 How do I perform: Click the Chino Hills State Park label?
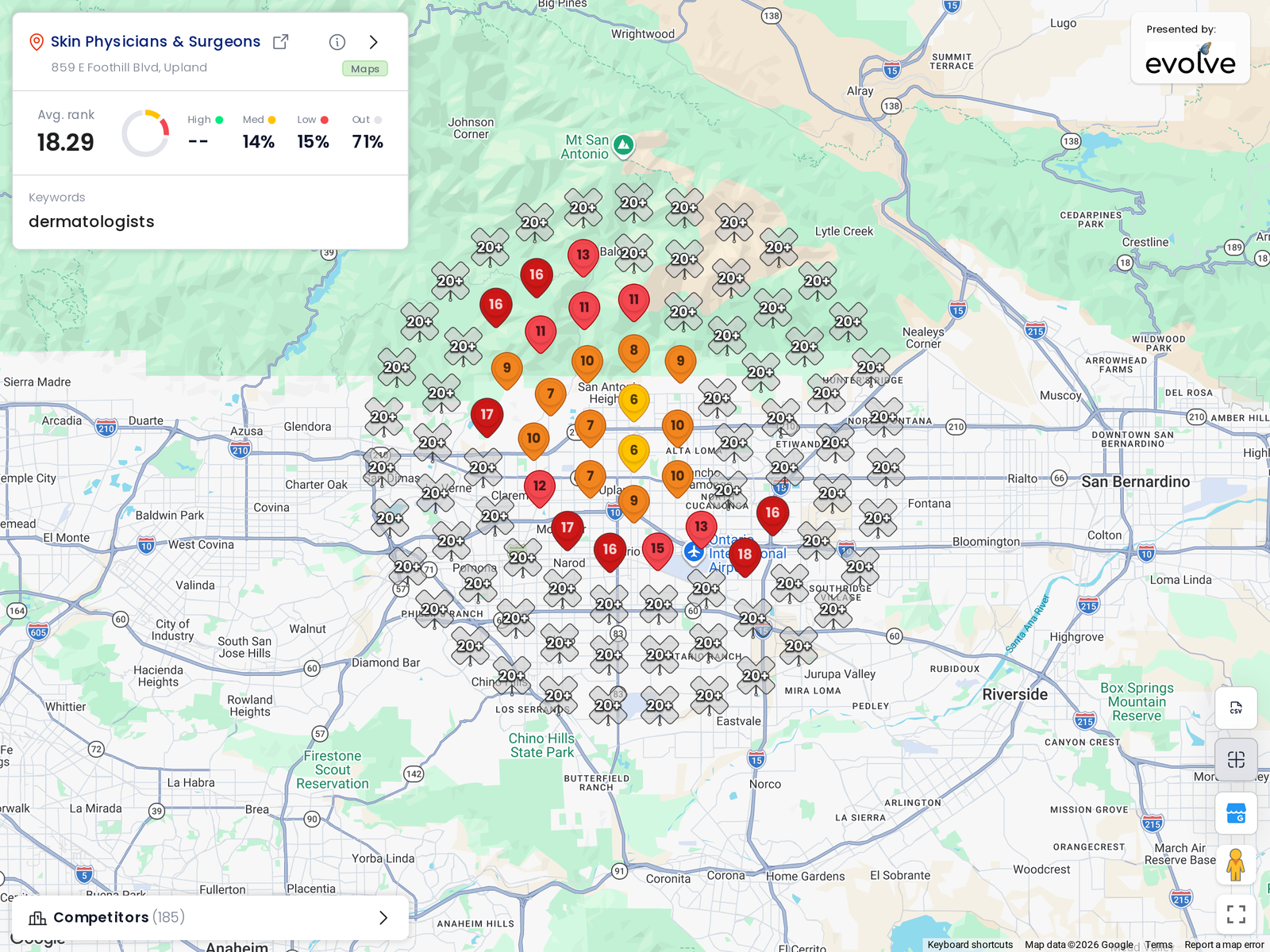[541, 745]
